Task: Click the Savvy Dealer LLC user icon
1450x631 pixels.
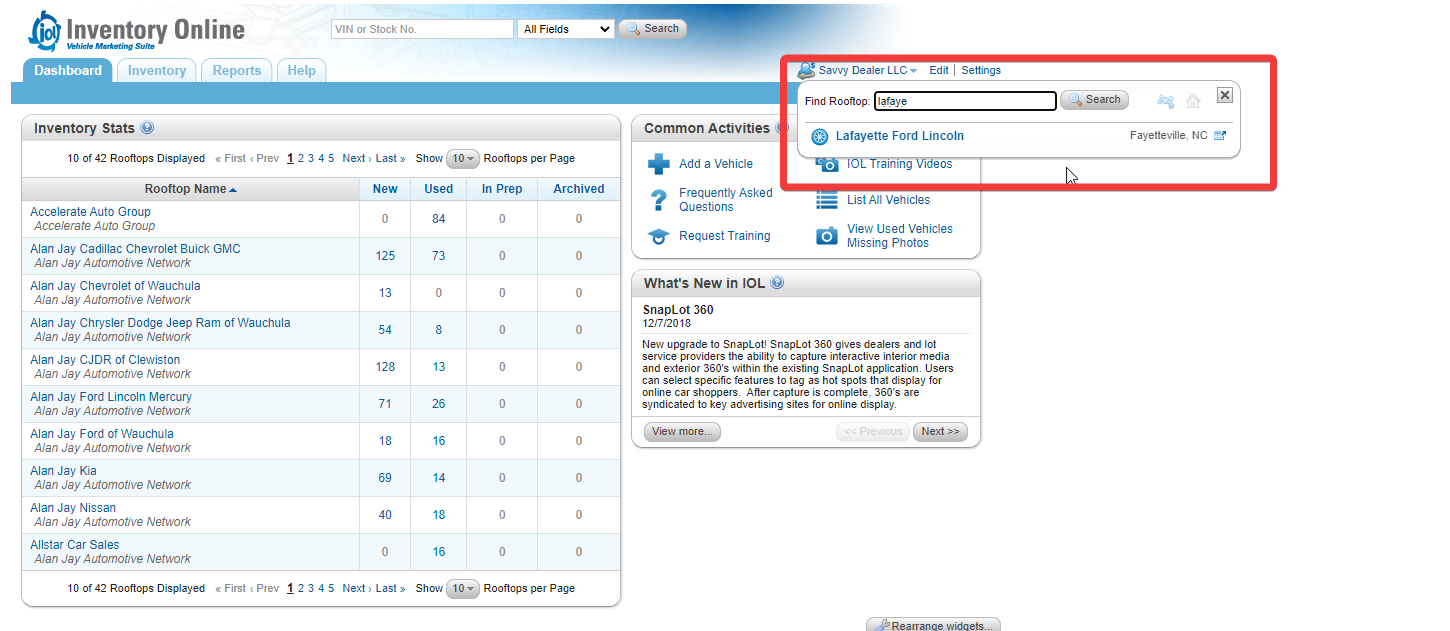Action: pos(806,70)
